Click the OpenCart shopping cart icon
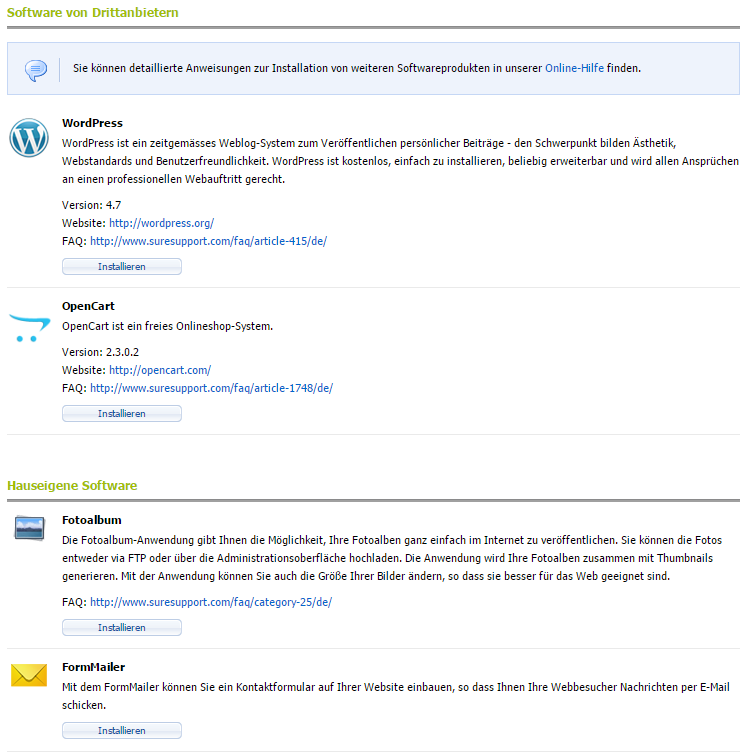The height and width of the screenshot is (756, 749). click(29, 328)
